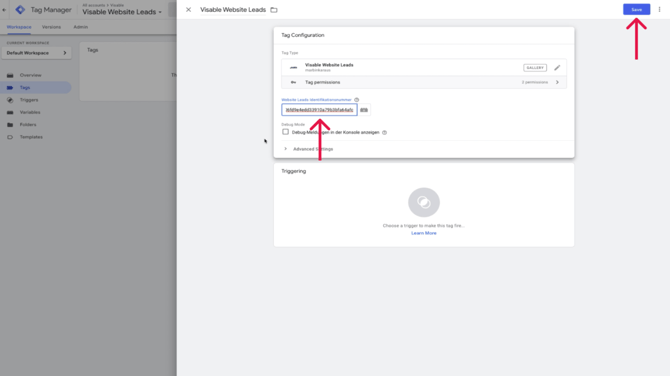Click the Overview sidebar icon
This screenshot has height=376, width=670.
pos(10,75)
